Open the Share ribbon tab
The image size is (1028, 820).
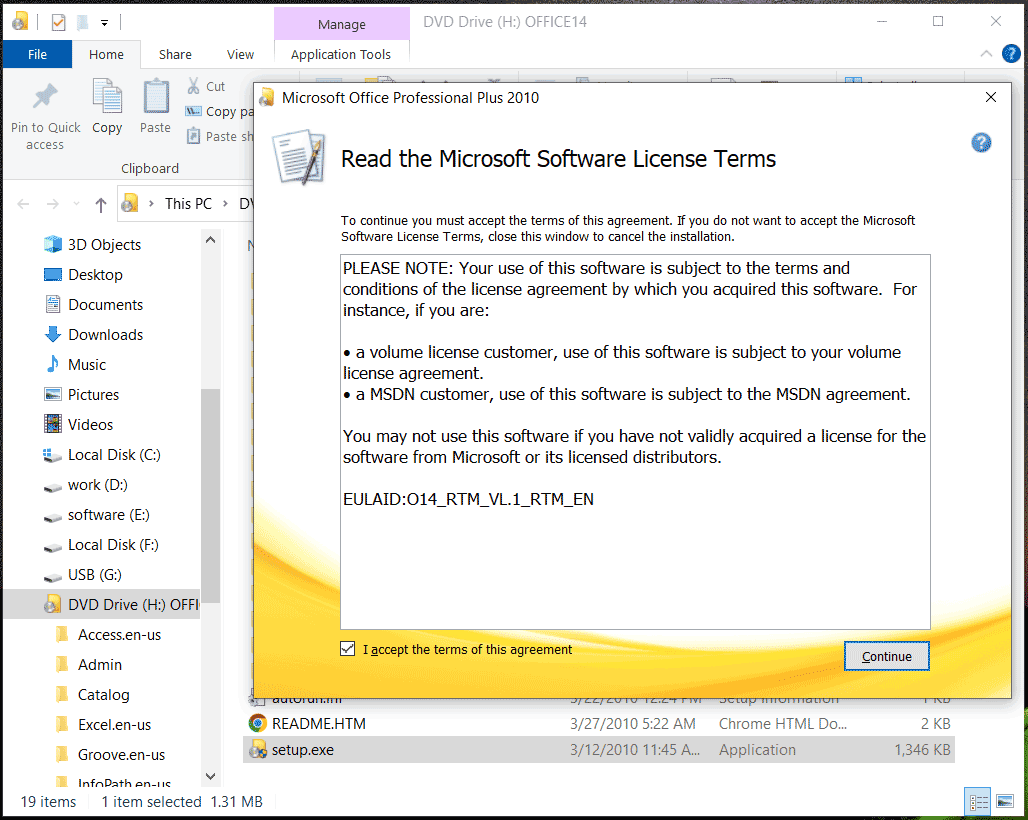tap(175, 55)
